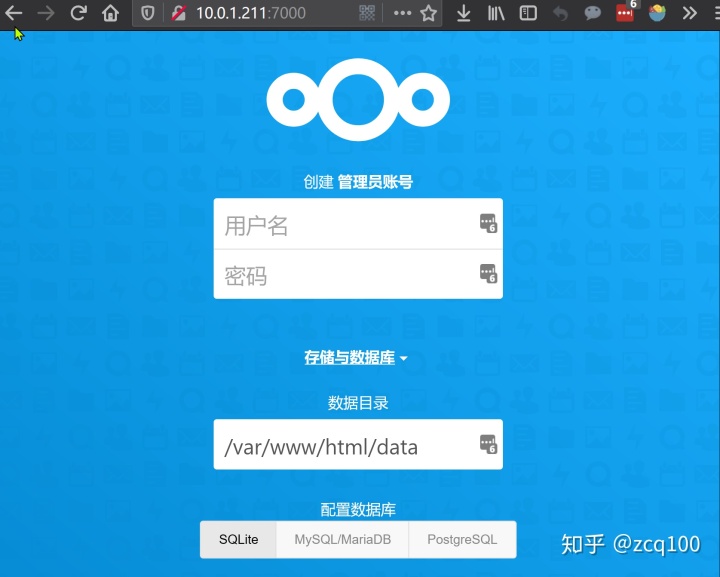
Task: Open red password manager extension with badge 6
Action: [x=626, y=11]
